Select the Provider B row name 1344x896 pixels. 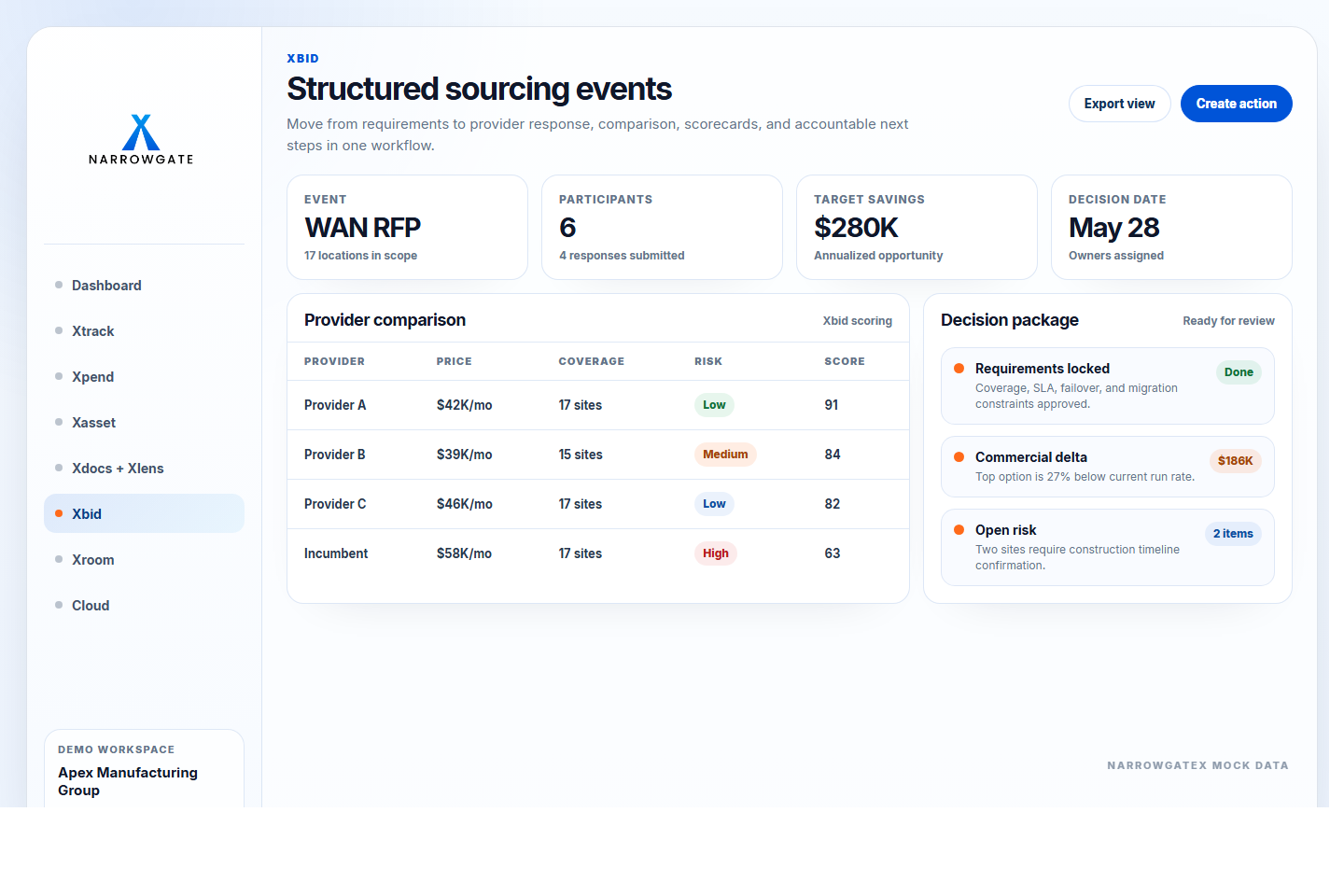[x=335, y=455]
